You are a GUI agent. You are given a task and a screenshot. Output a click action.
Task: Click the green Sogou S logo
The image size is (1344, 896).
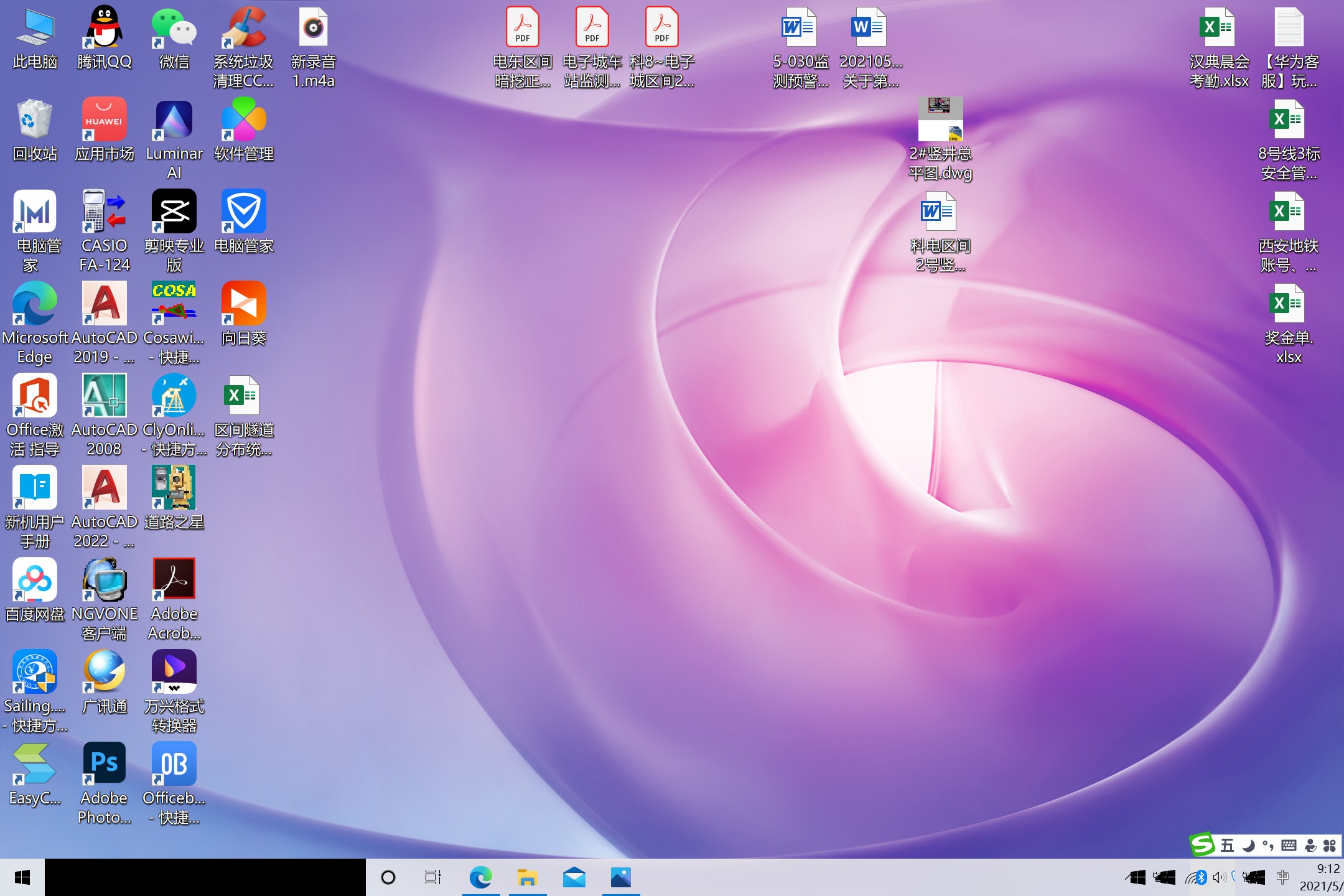(x=1202, y=844)
